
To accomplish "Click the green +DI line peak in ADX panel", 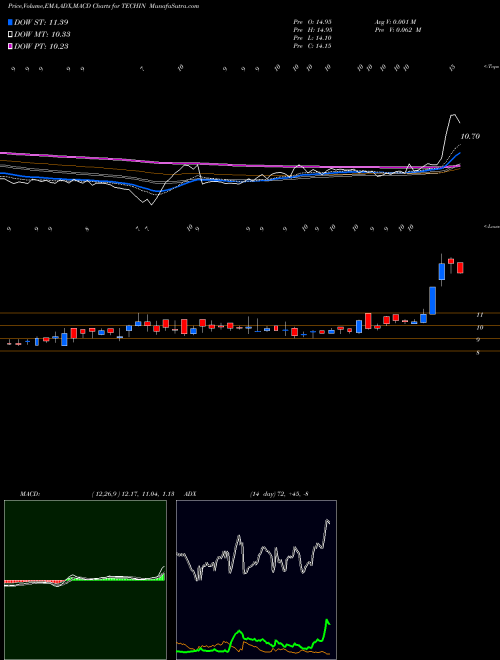I will (327, 620).
